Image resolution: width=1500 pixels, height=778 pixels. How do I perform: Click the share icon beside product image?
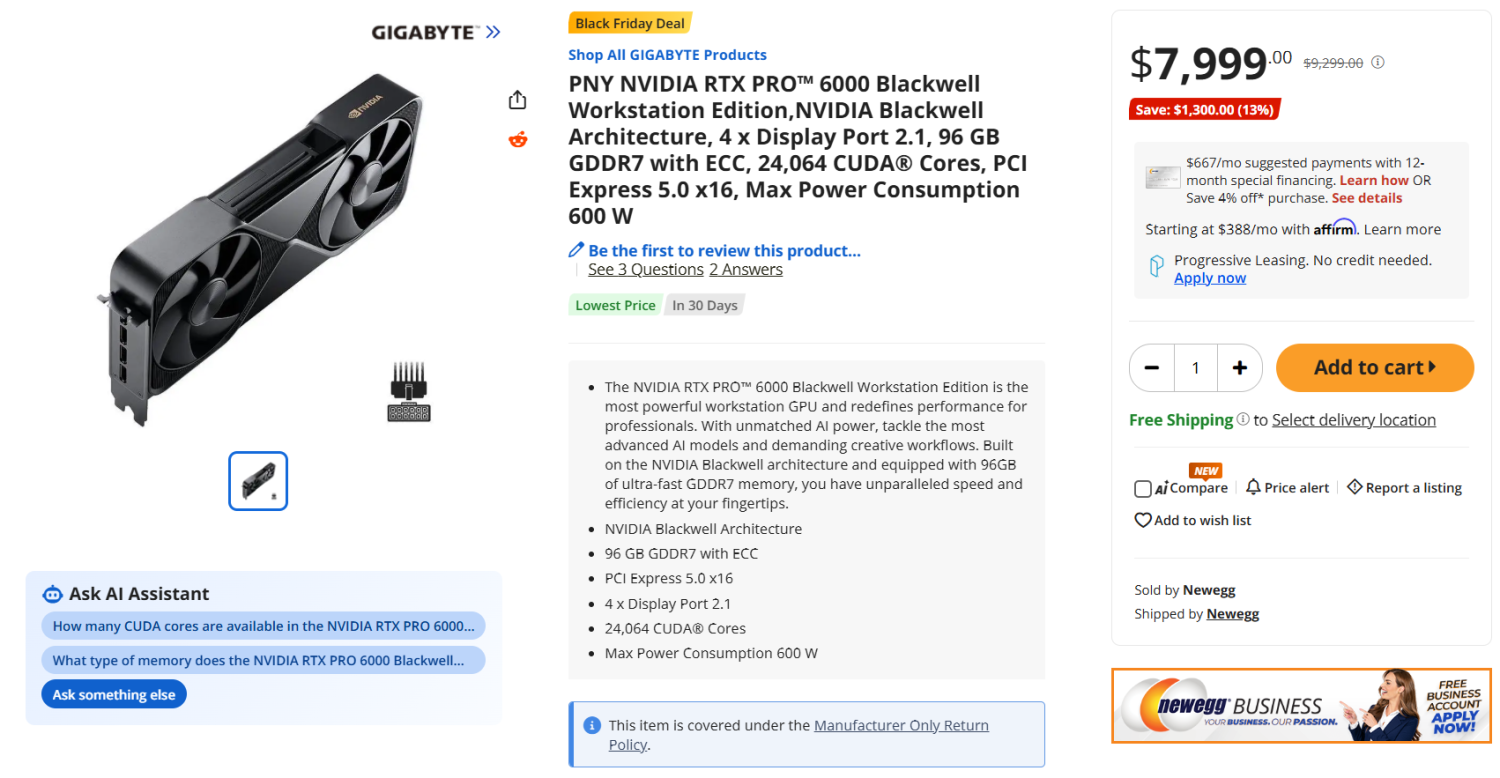point(517,100)
